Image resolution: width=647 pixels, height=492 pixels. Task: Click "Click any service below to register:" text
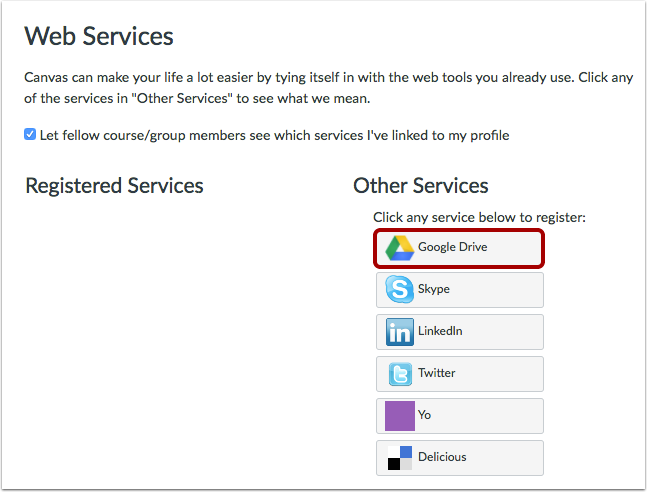tap(479, 218)
